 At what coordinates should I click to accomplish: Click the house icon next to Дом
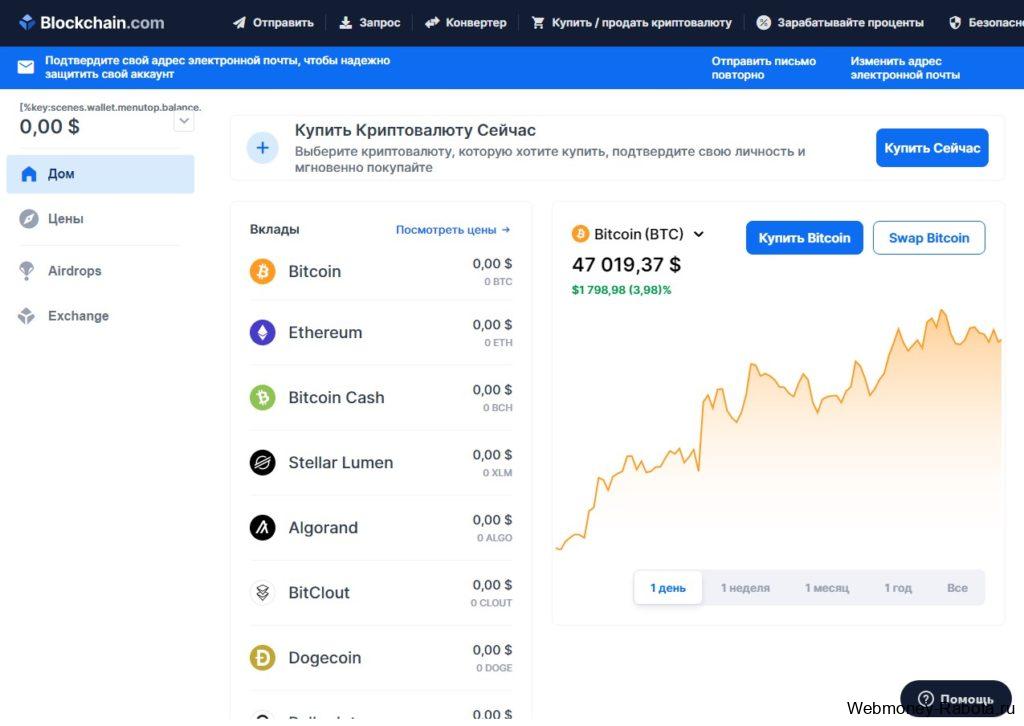(x=29, y=174)
